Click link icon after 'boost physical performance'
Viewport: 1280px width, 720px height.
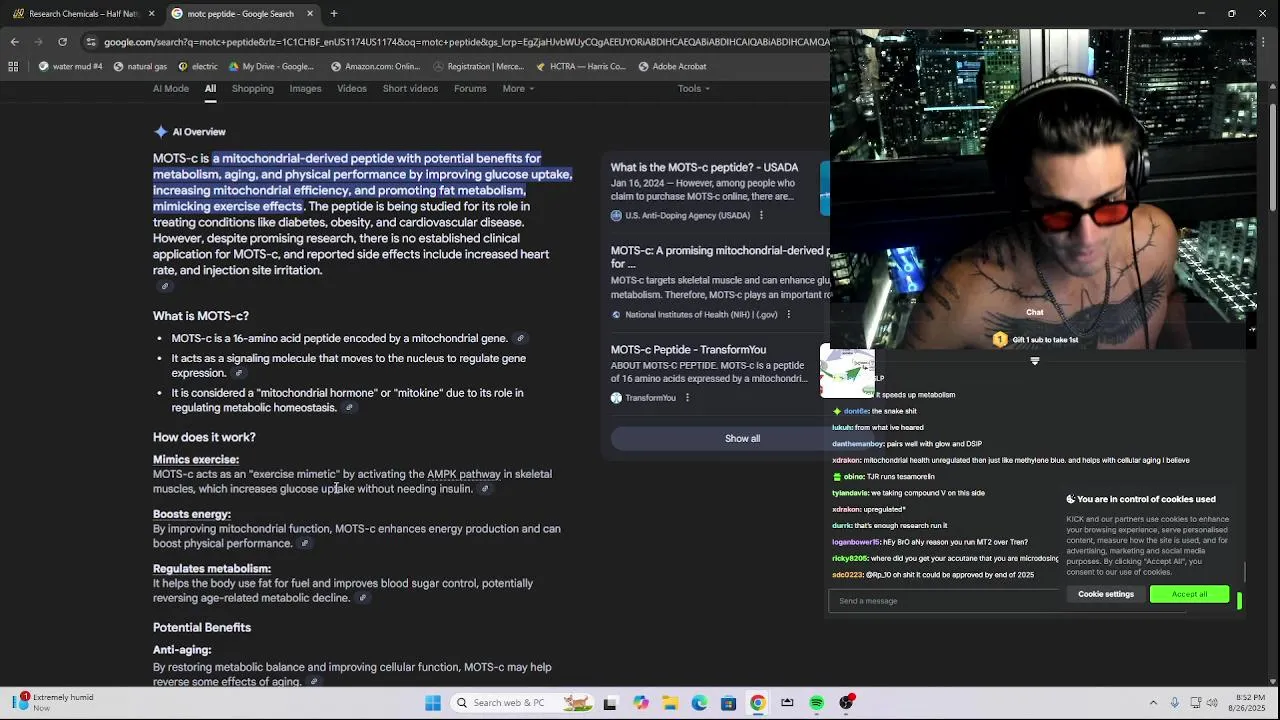click(x=305, y=544)
